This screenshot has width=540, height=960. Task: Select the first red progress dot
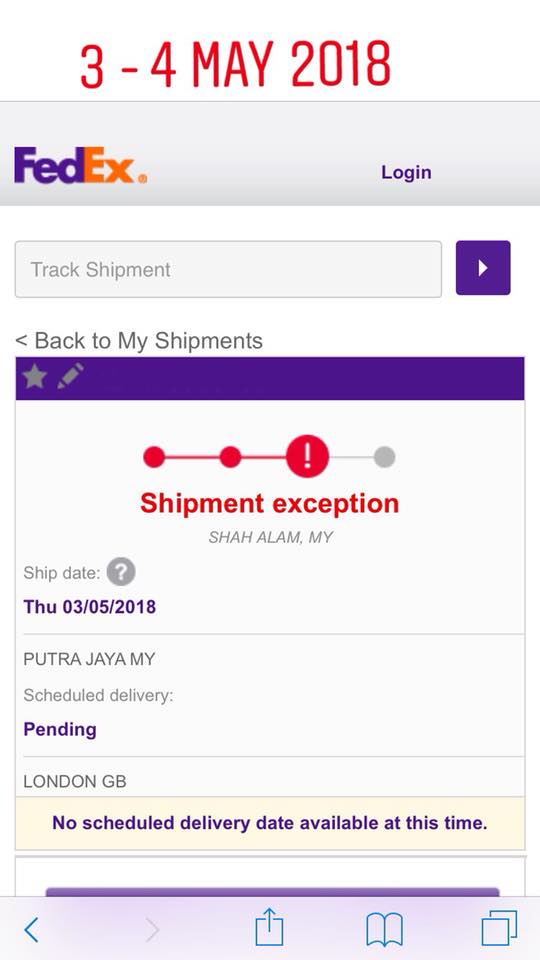(154, 457)
